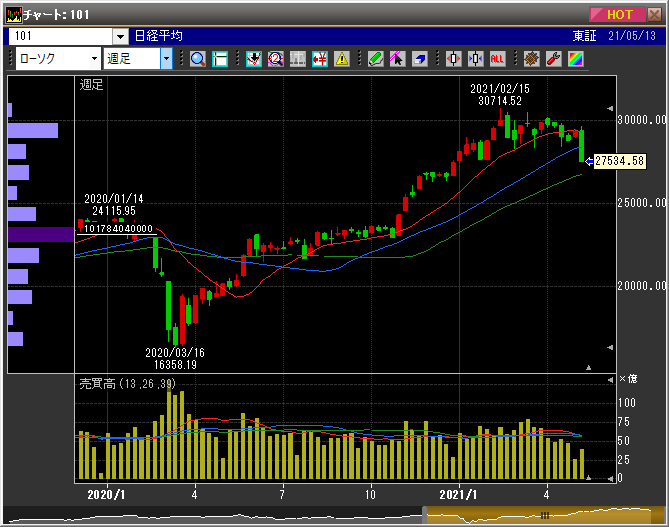Toggle the red candlestick width icon
Screen dimensions: 669x527
click(453, 59)
